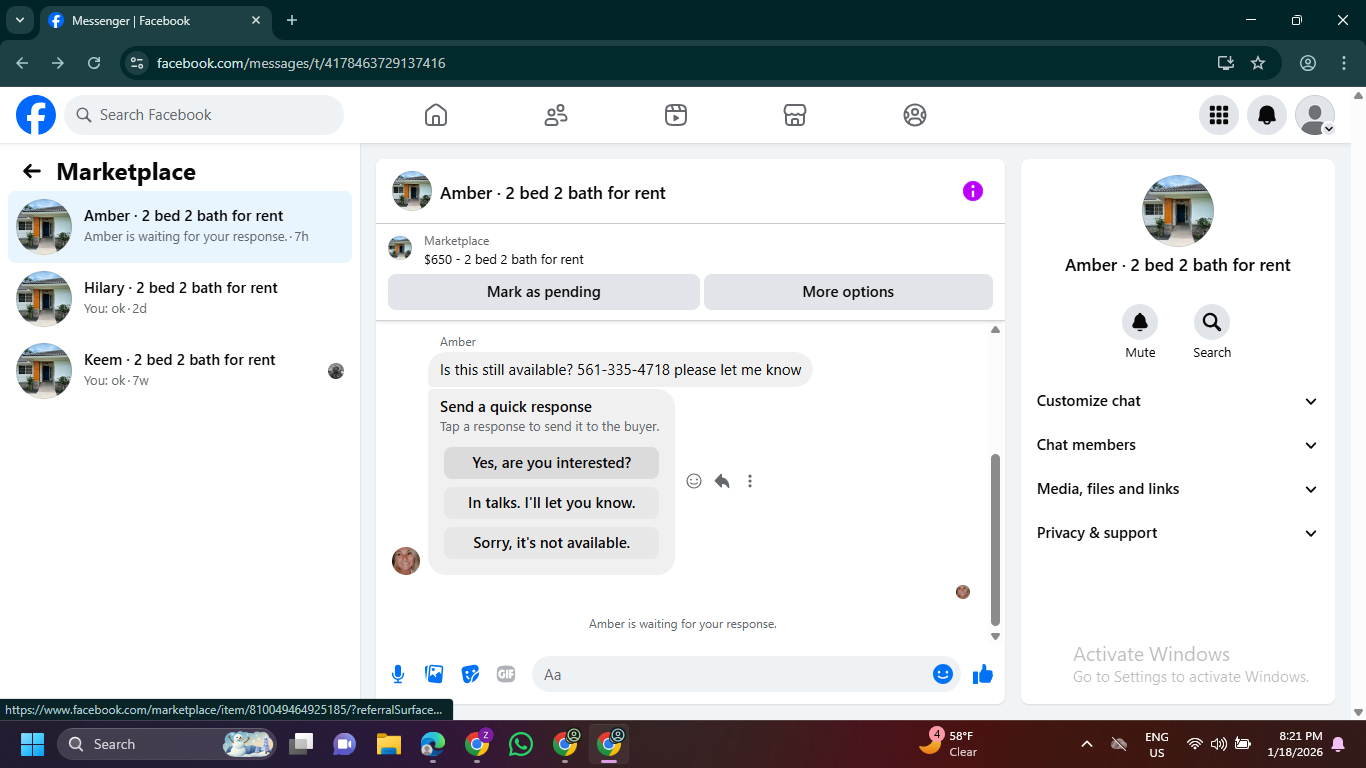The image size is (1366, 768).
Task: Search in conversation magnifier icon
Action: pyautogui.click(x=1212, y=322)
